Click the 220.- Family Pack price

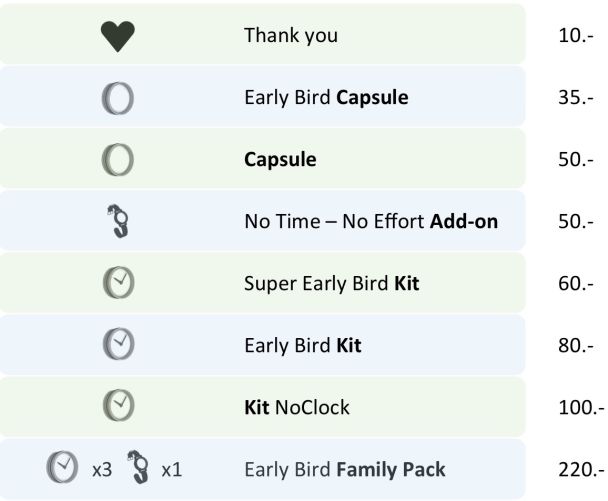click(581, 470)
